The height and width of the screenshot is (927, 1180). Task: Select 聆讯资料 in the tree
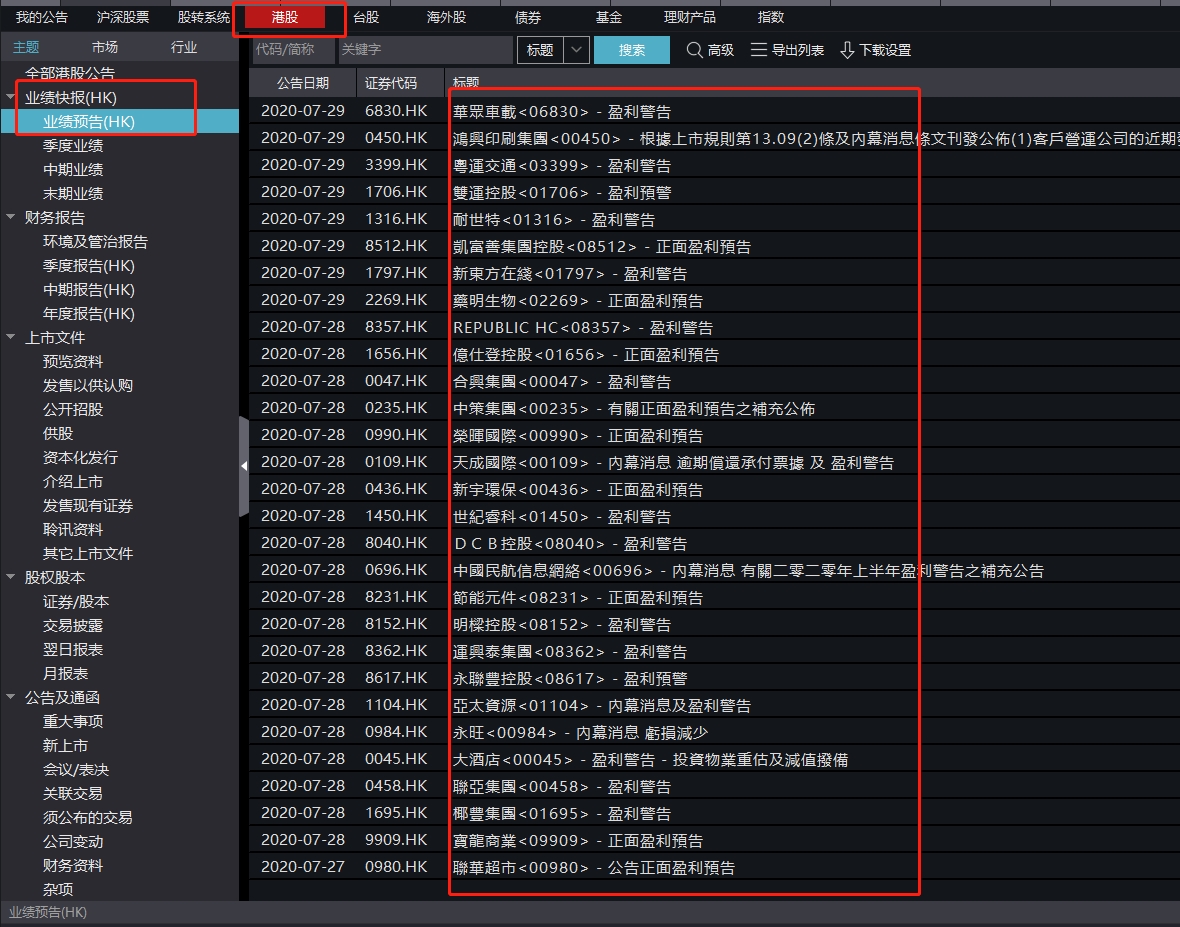point(73,530)
